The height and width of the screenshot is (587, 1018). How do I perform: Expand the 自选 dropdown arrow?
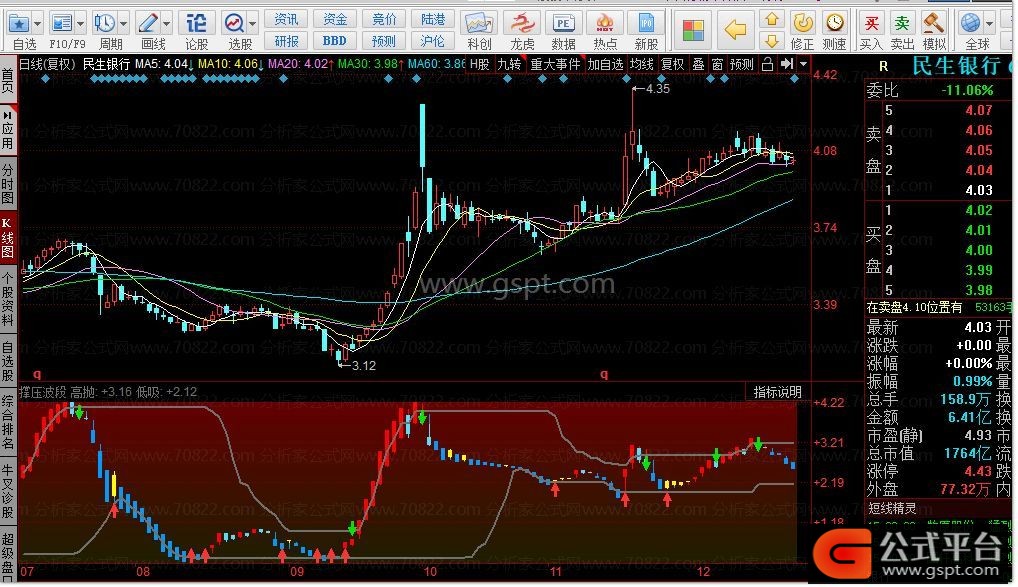coord(38,25)
